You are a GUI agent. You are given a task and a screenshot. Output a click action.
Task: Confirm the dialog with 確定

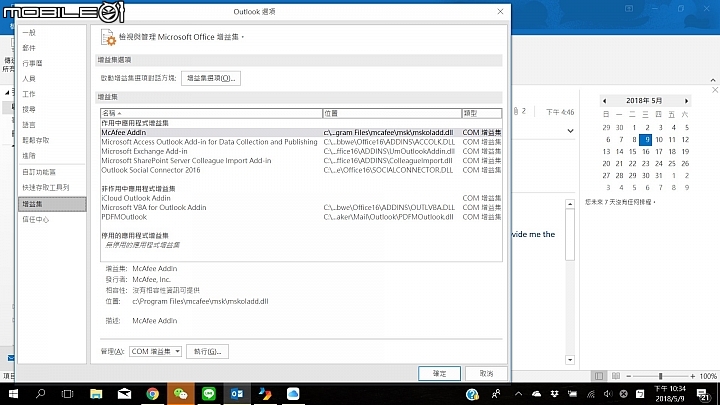click(x=439, y=373)
